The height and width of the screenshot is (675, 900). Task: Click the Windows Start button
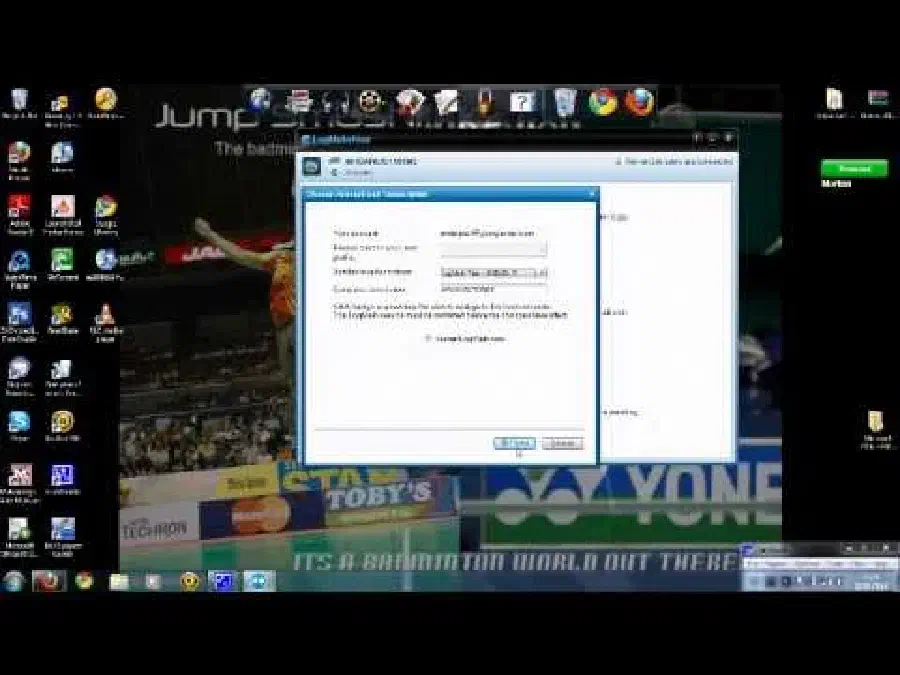click(x=14, y=581)
